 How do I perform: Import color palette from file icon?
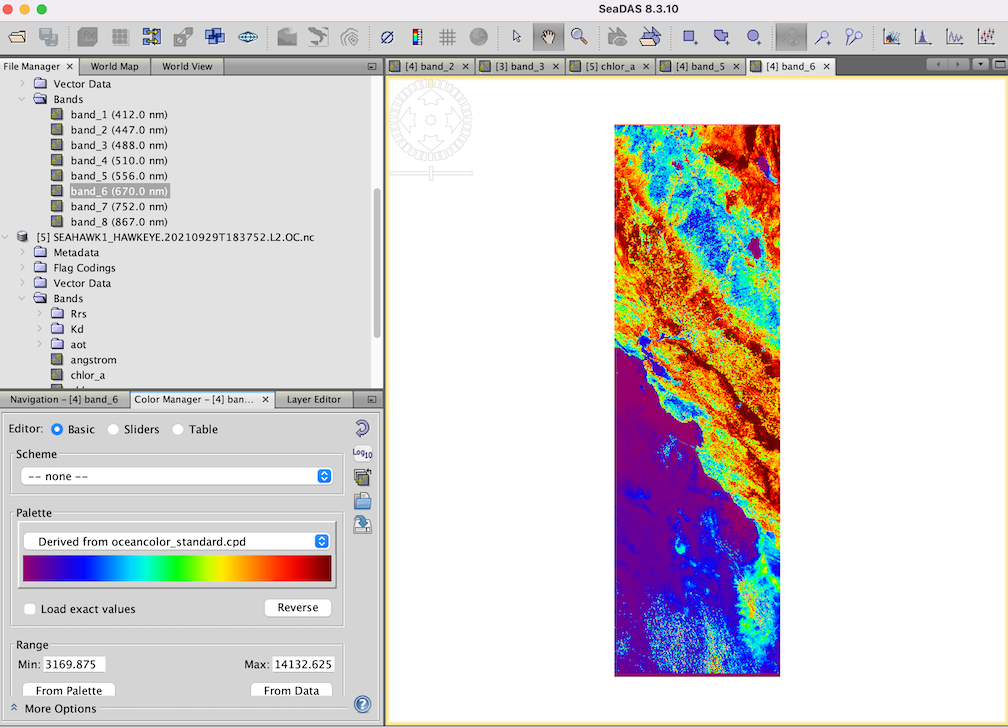coord(363,501)
